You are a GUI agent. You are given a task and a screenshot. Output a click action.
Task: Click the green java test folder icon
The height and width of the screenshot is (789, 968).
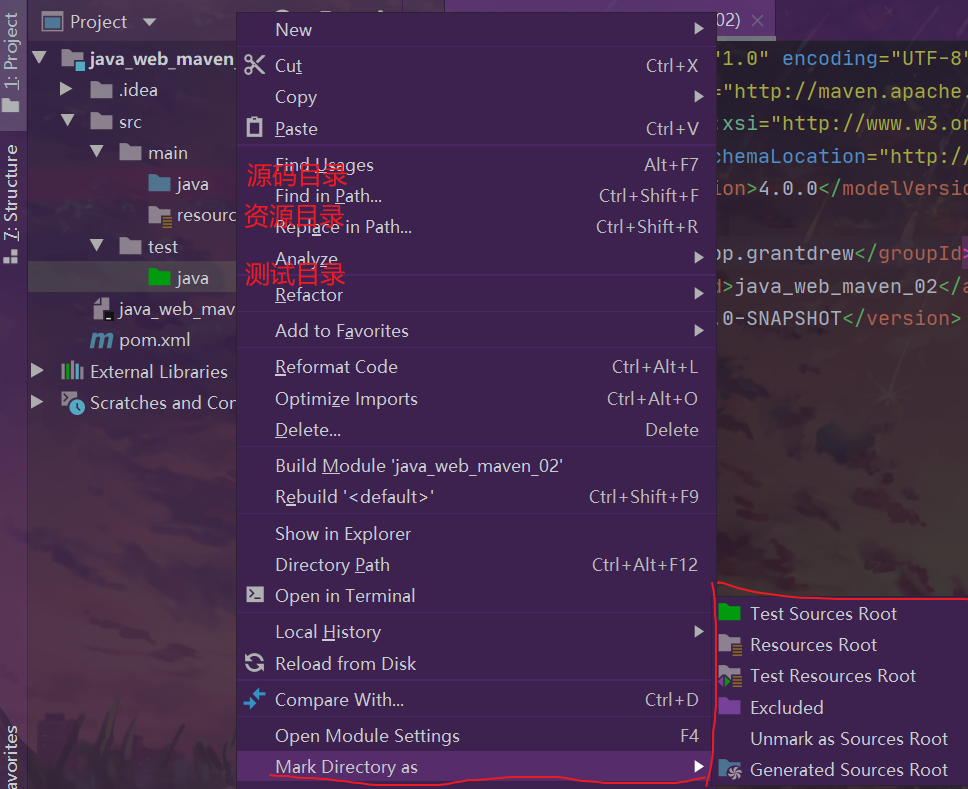pyautogui.click(x=159, y=277)
